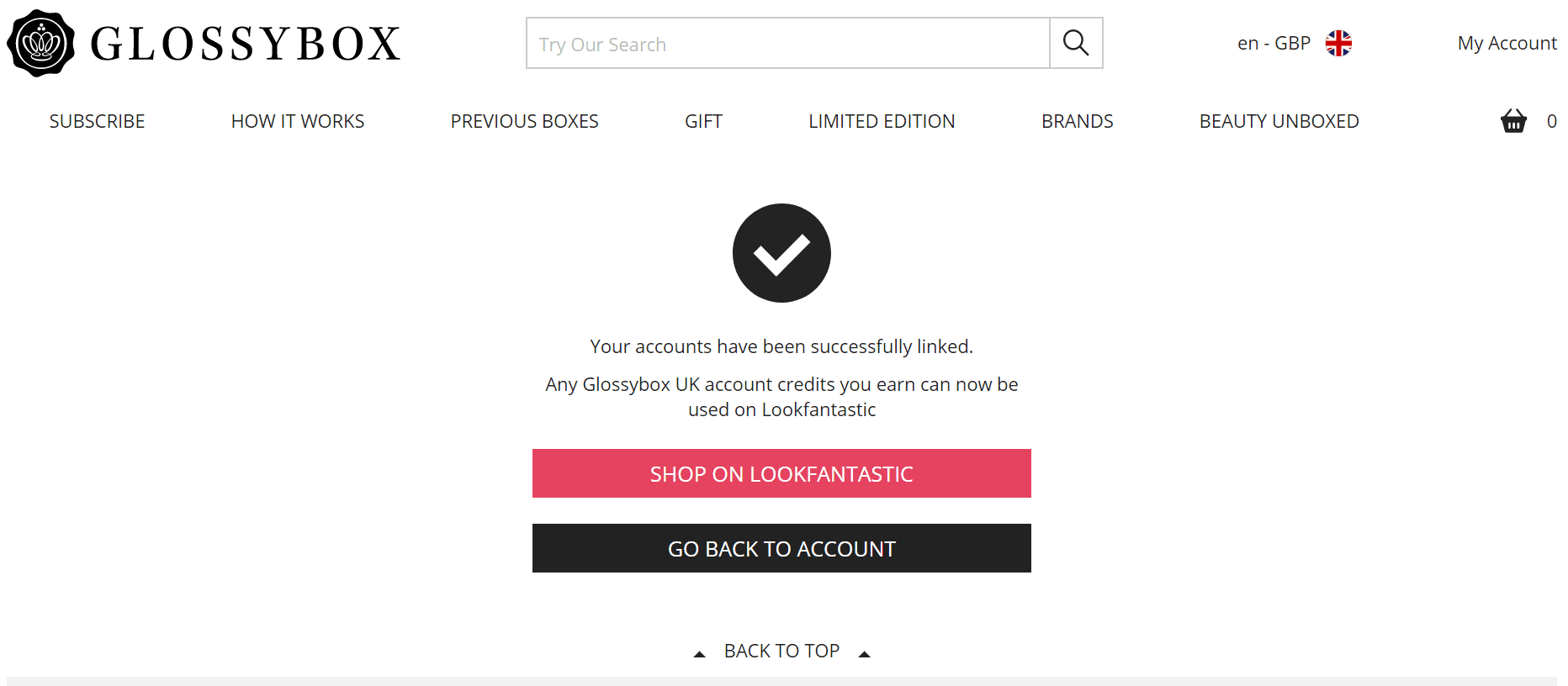Screen dimensions: 1568x686
Task: Click the up arrow right of Back to Top
Action: (864, 653)
